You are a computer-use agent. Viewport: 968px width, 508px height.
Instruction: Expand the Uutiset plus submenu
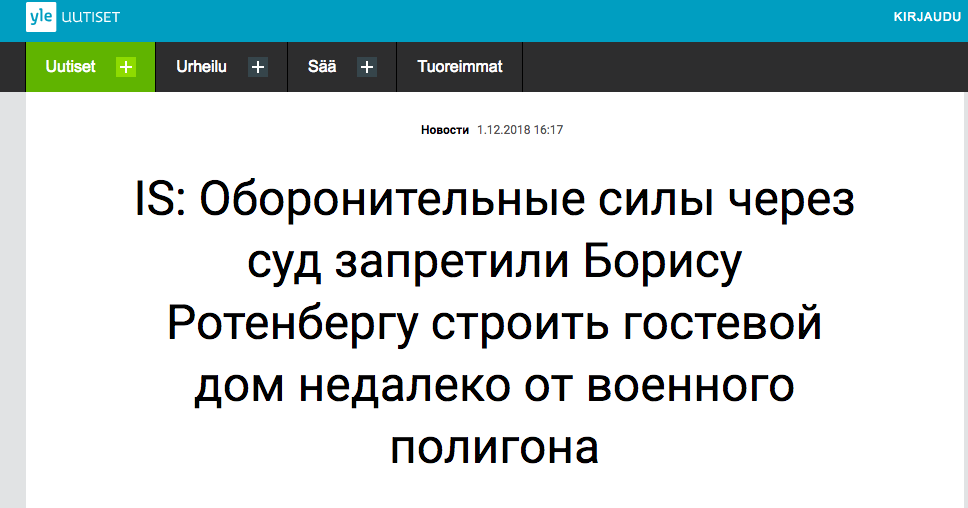[x=126, y=67]
